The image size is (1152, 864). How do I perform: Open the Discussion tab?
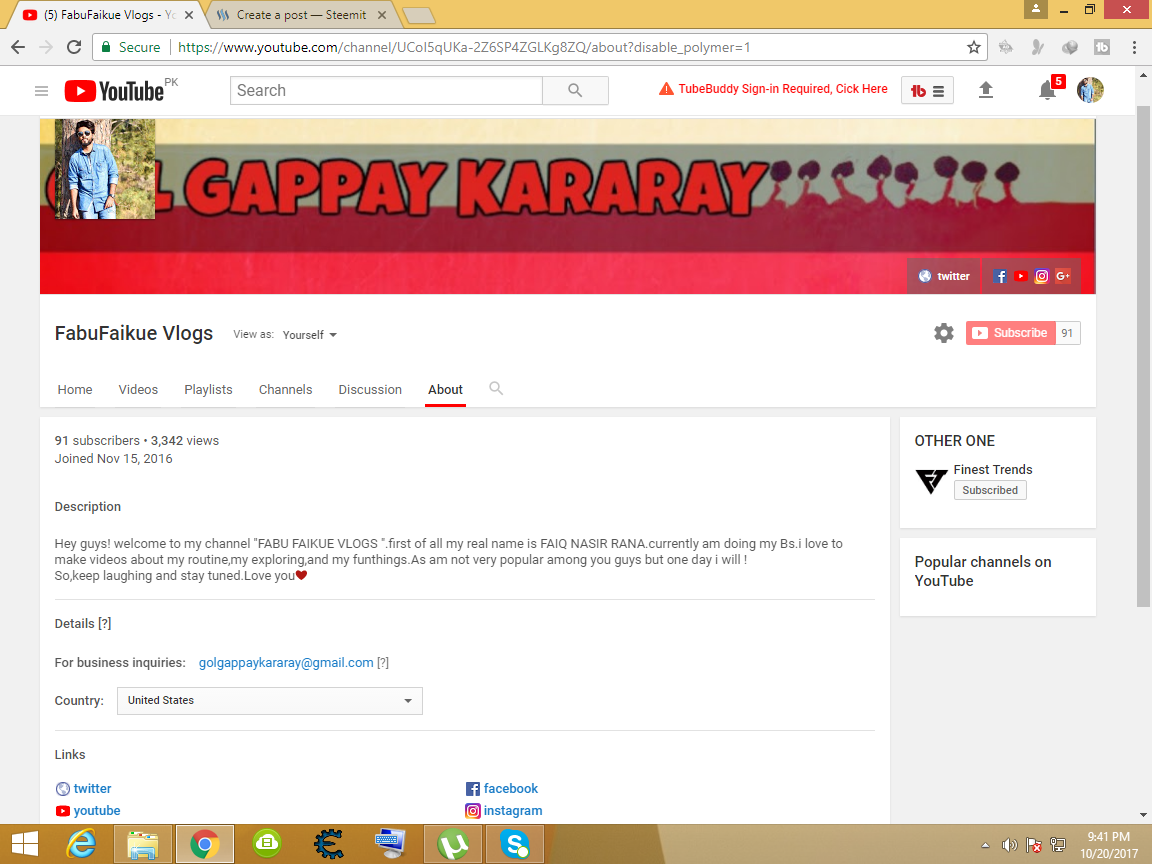(370, 389)
